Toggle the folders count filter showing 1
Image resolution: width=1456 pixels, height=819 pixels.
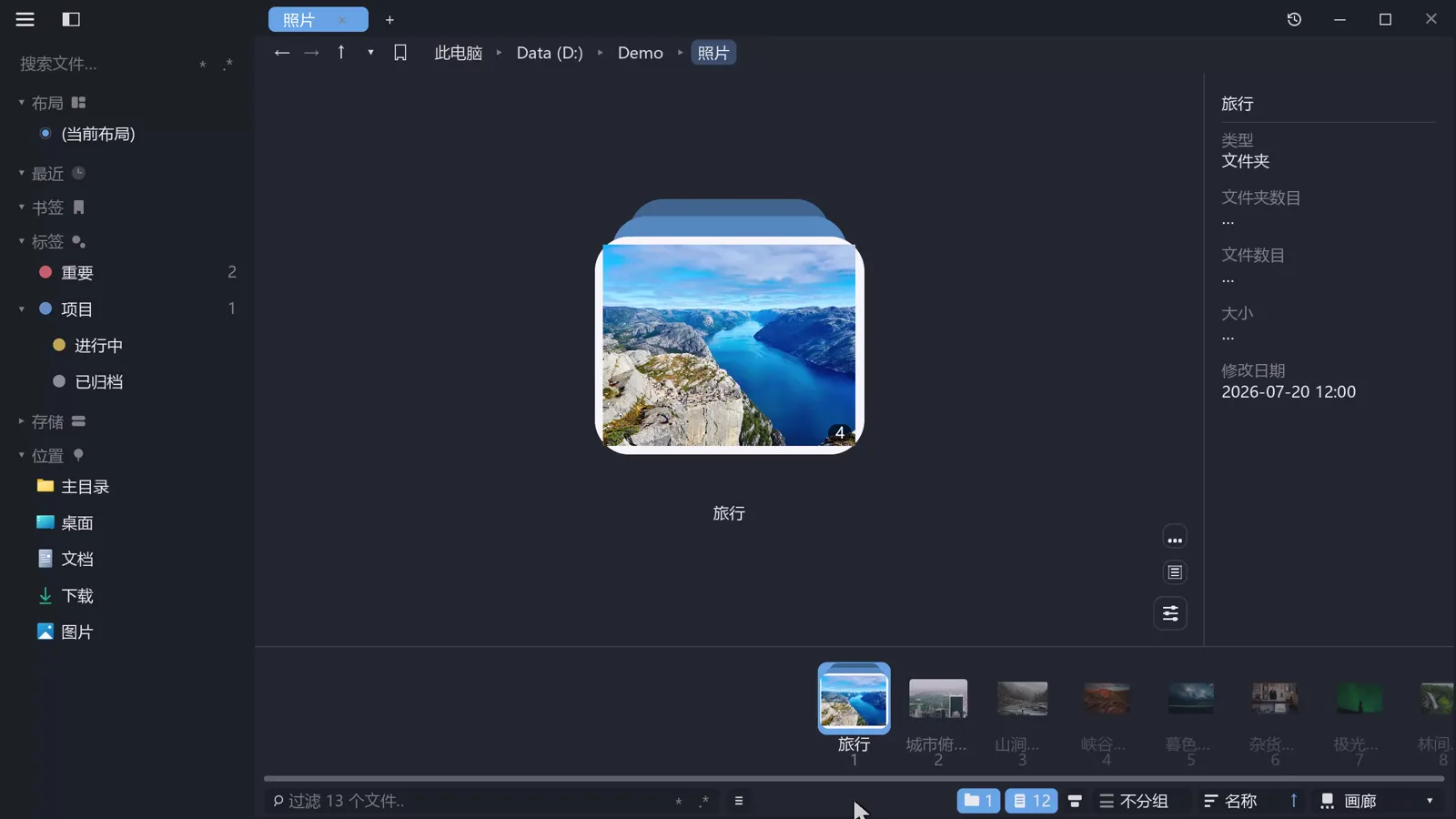(978, 801)
